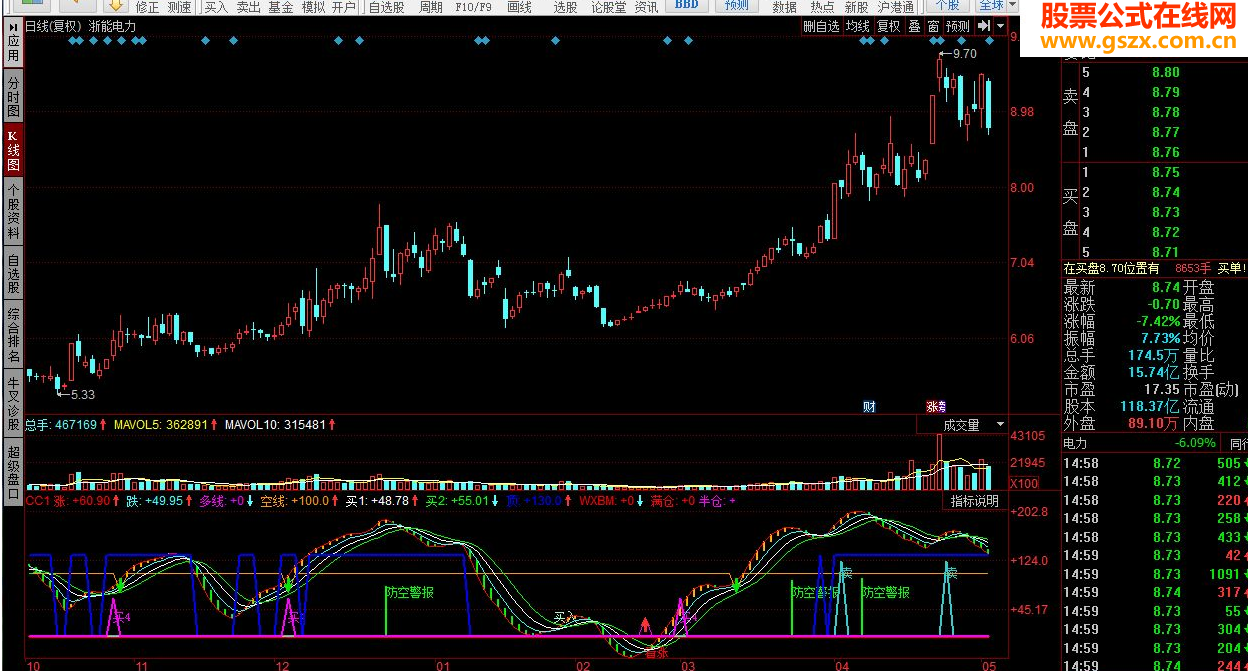1248x671 pixels.
Task: Open the 成交量 indicator dropdown
Action: click(964, 425)
